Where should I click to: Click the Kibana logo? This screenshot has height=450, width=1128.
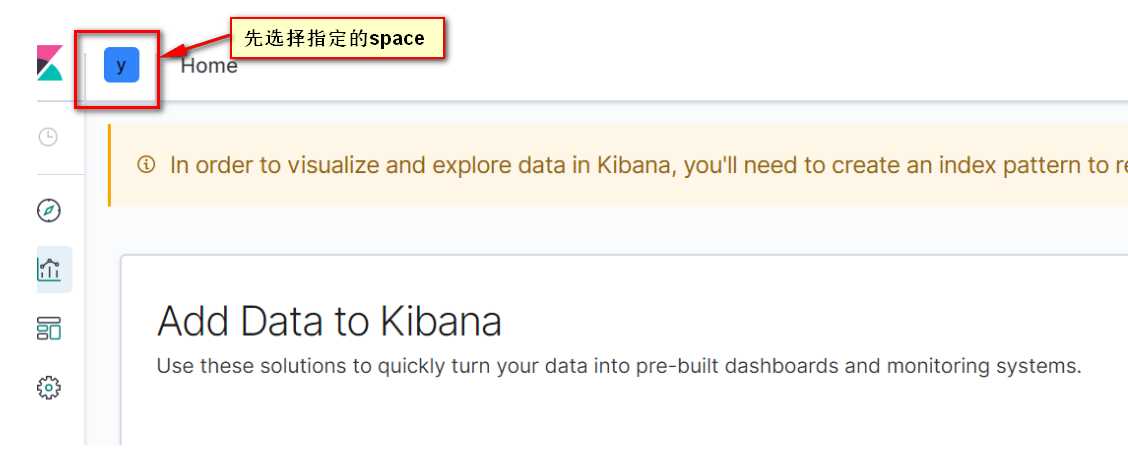coord(49,64)
